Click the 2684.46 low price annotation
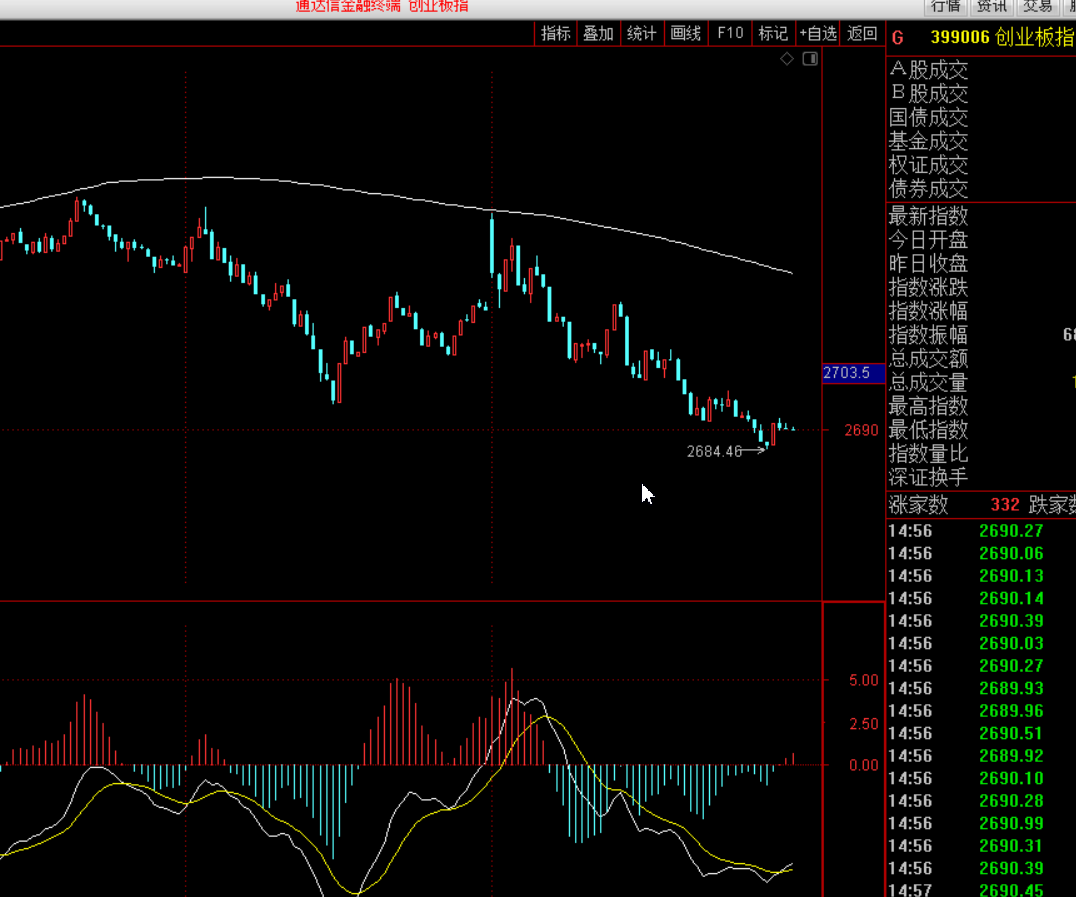This screenshot has width=1076, height=897. coord(714,451)
